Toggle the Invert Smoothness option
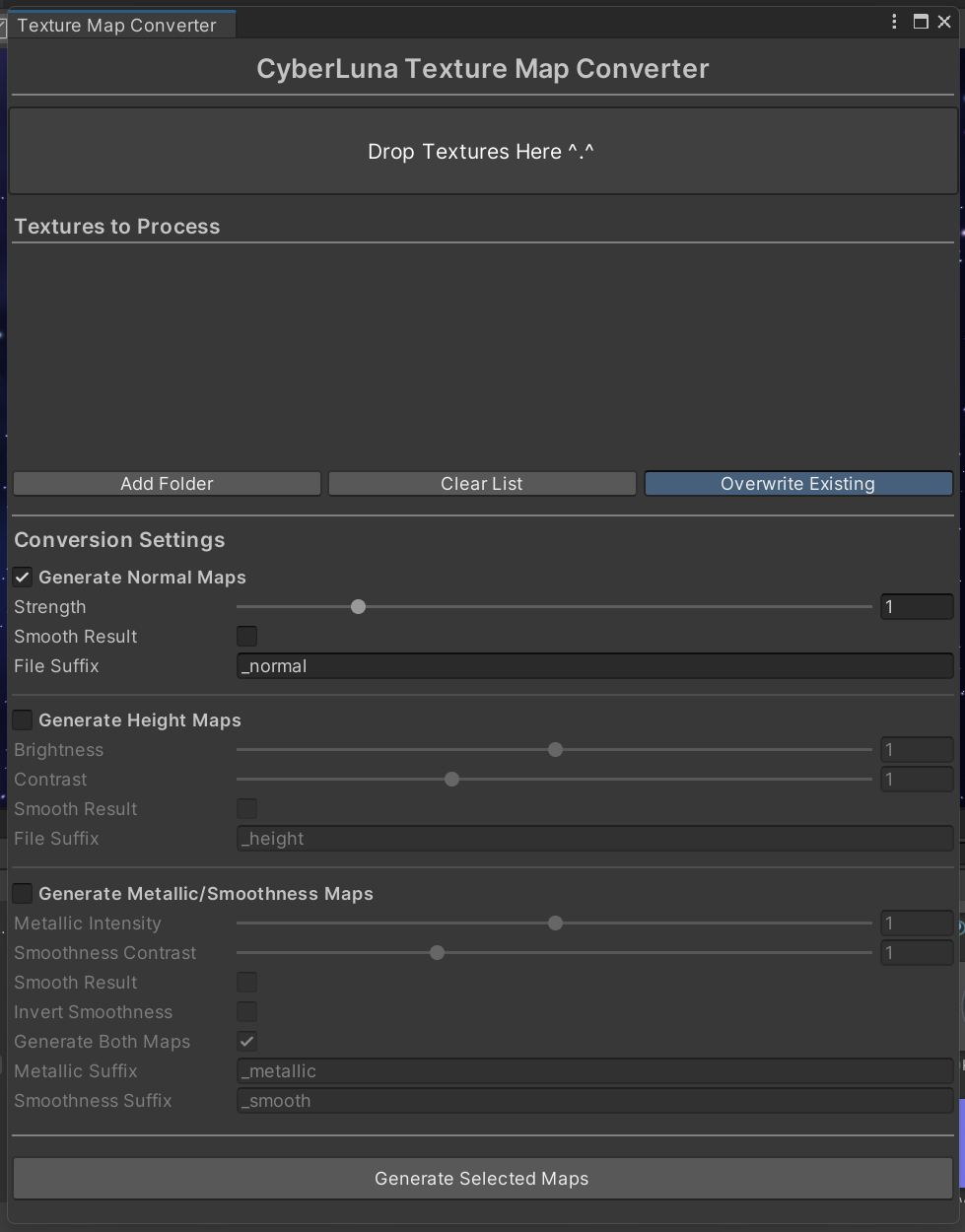965x1232 pixels. point(246,1011)
